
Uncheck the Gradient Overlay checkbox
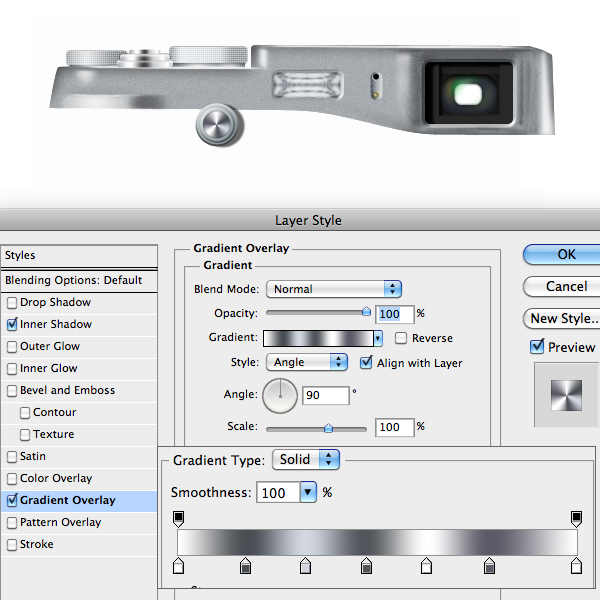(x=12, y=501)
